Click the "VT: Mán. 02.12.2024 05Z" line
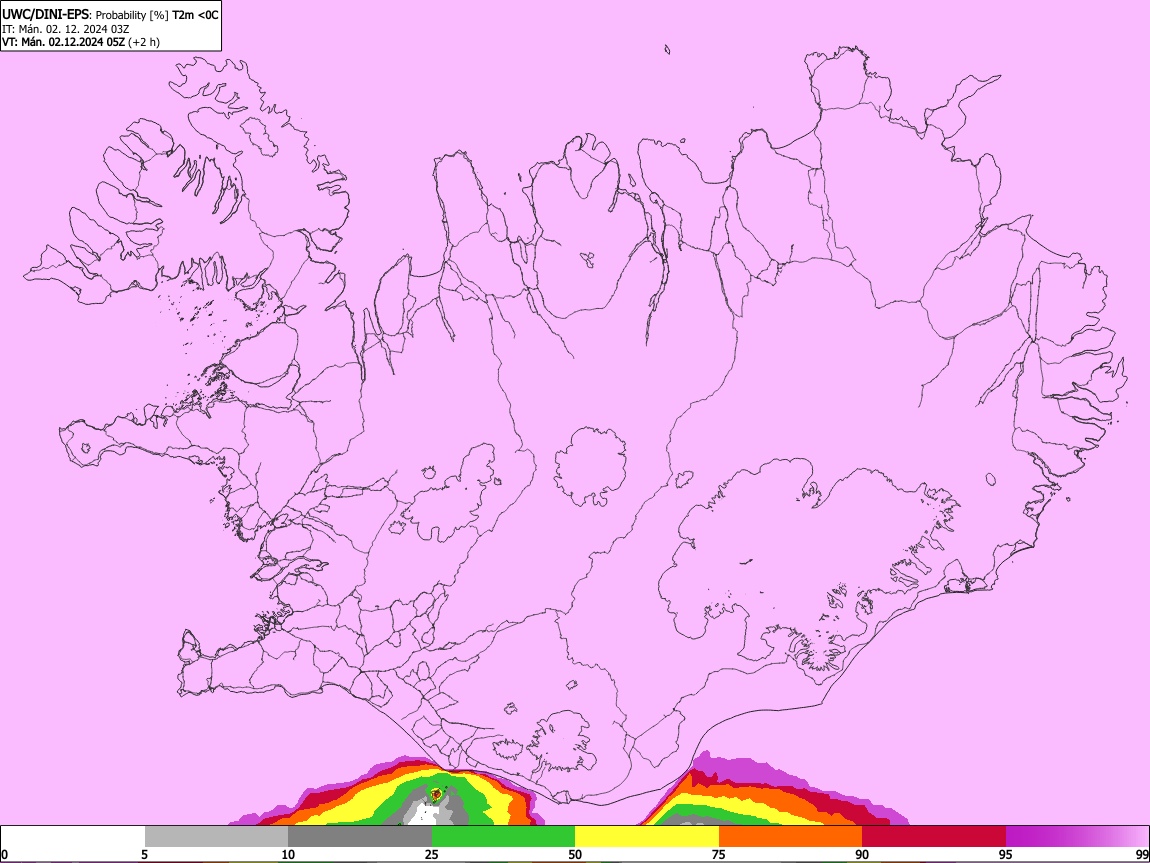Screen dimensions: 1150x863 [x=64, y=42]
